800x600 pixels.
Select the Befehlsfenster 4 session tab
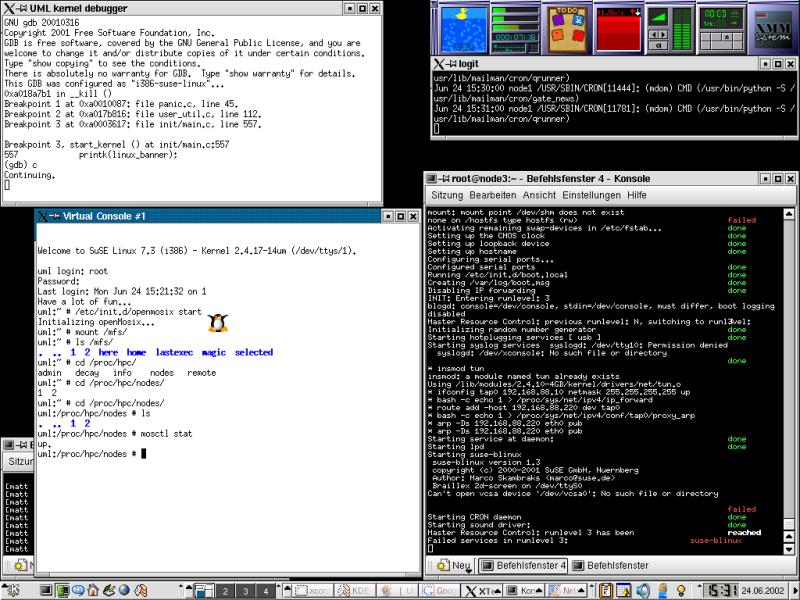(x=523, y=566)
